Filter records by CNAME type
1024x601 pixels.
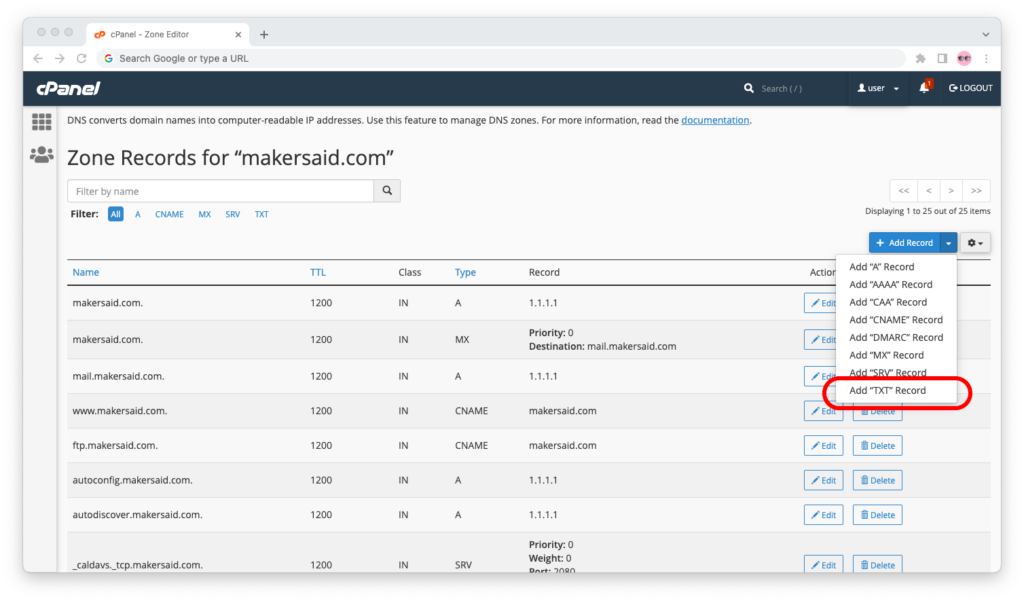pyautogui.click(x=169, y=214)
